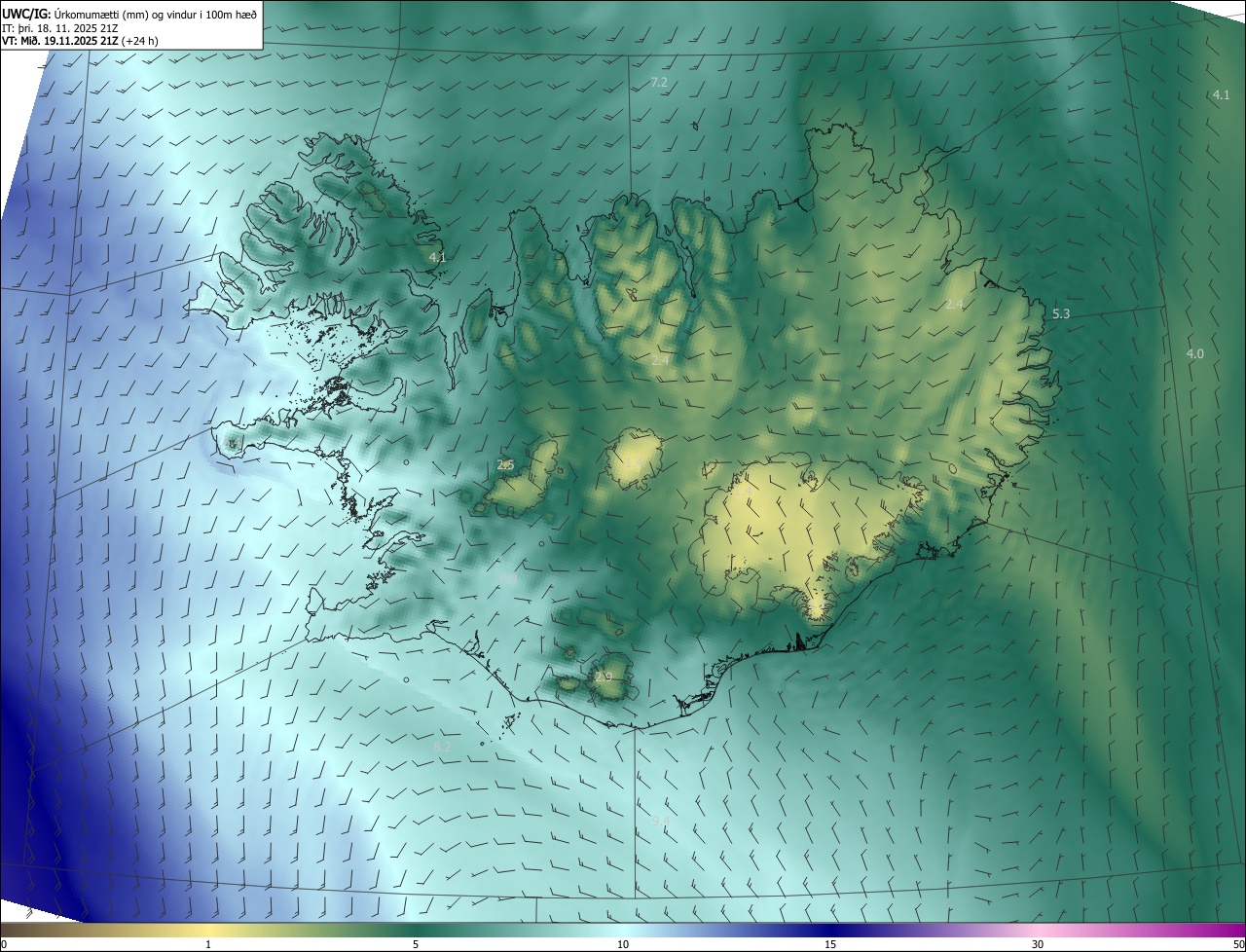Click the 4.0 value east of Iceland
1246x952 pixels.
tap(1194, 353)
